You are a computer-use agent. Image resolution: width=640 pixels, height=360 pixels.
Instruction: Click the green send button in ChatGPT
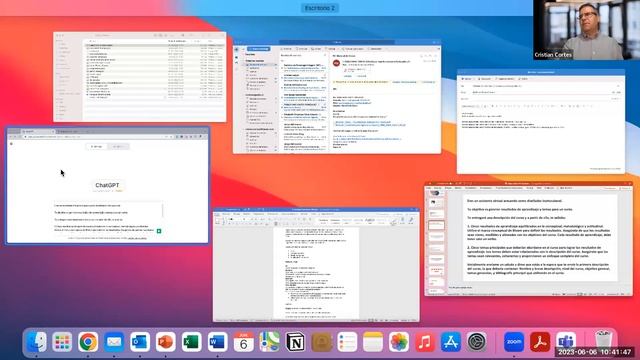pos(159,231)
